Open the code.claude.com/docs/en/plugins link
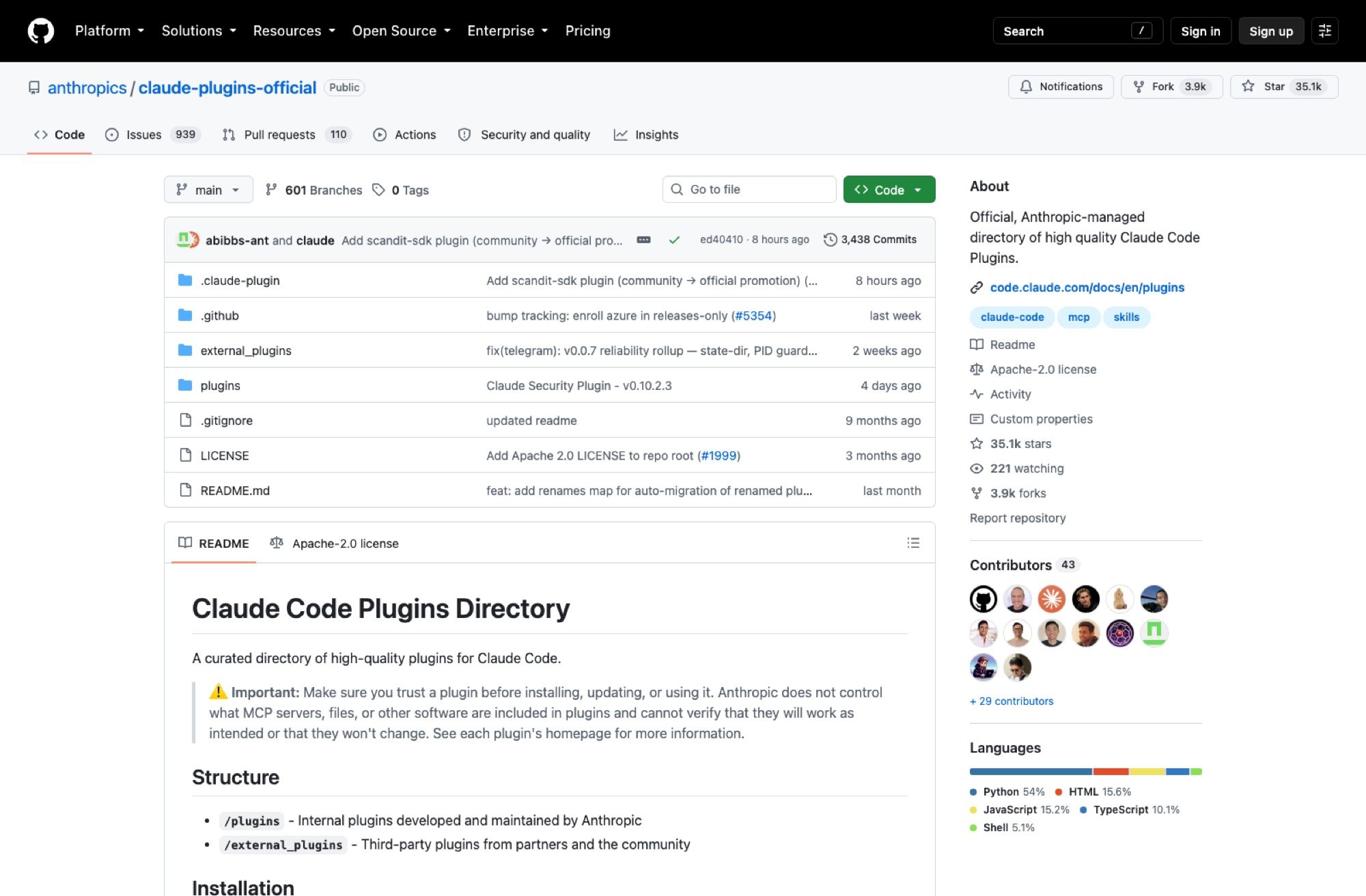The image size is (1366, 896). 1087,288
